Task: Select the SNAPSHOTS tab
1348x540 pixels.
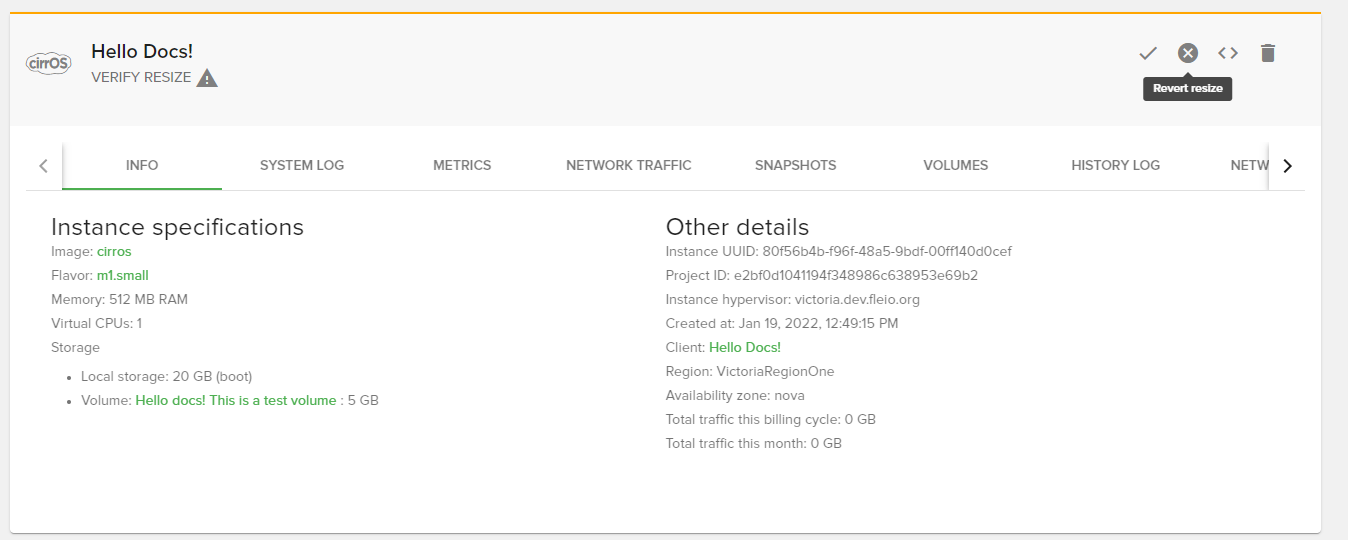Action: (x=795, y=165)
